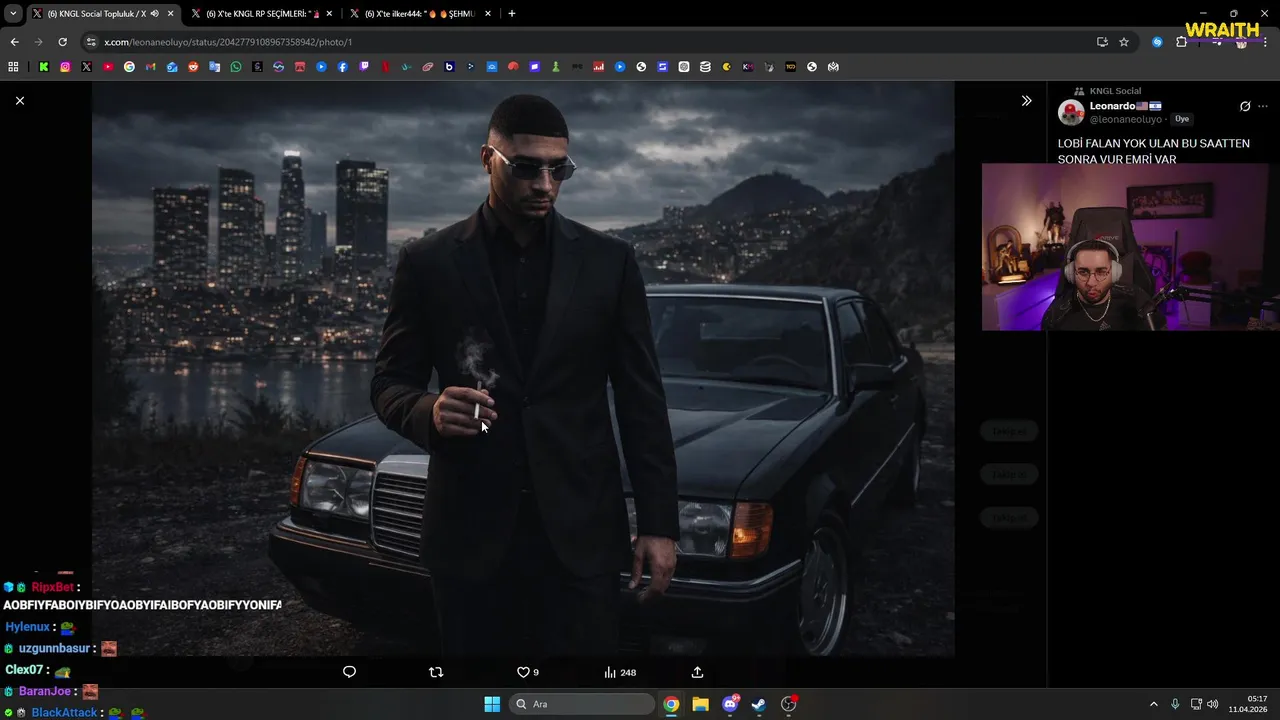1280x720 pixels.
Task: Open the Chrome three-dot menu
Action: pyautogui.click(x=1265, y=42)
